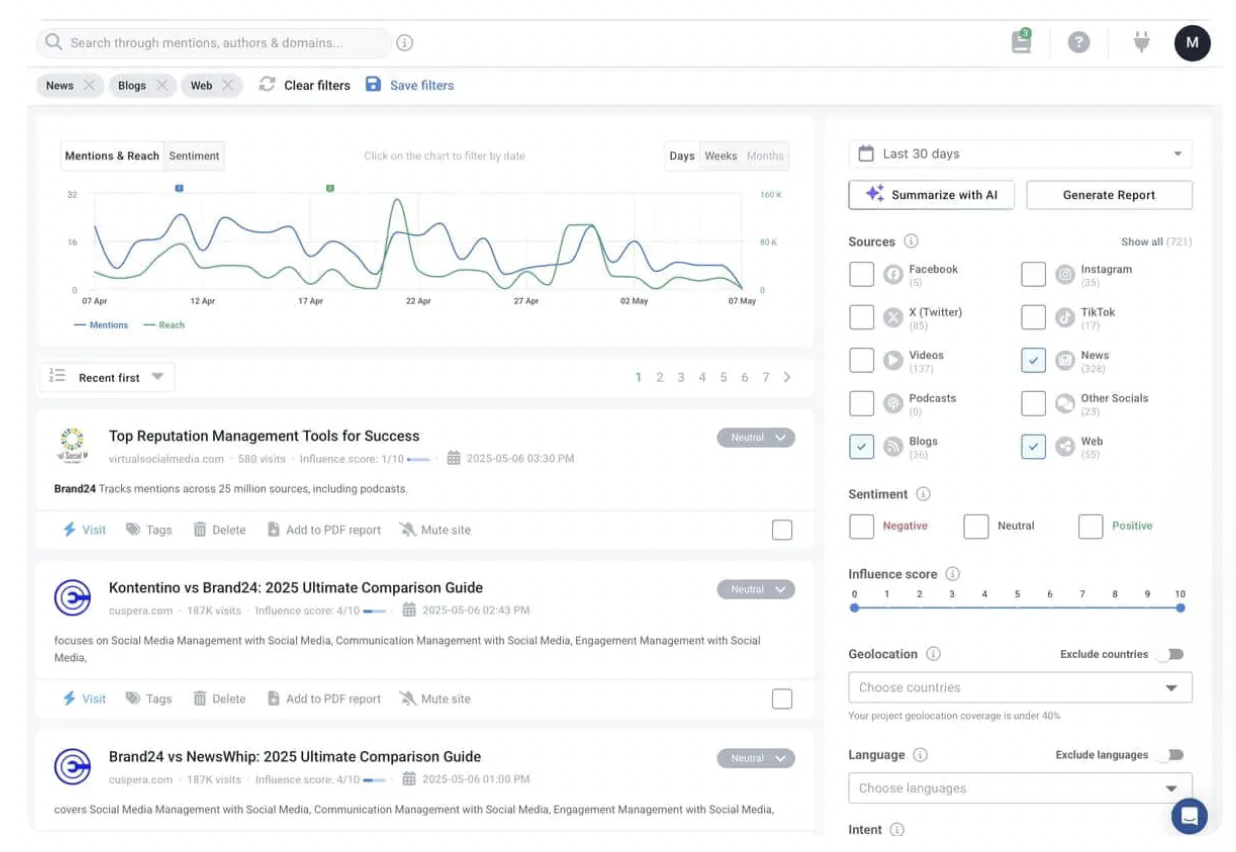The height and width of the screenshot is (852, 1236).
Task: Open the notifications notebook icon
Action: click(1021, 42)
